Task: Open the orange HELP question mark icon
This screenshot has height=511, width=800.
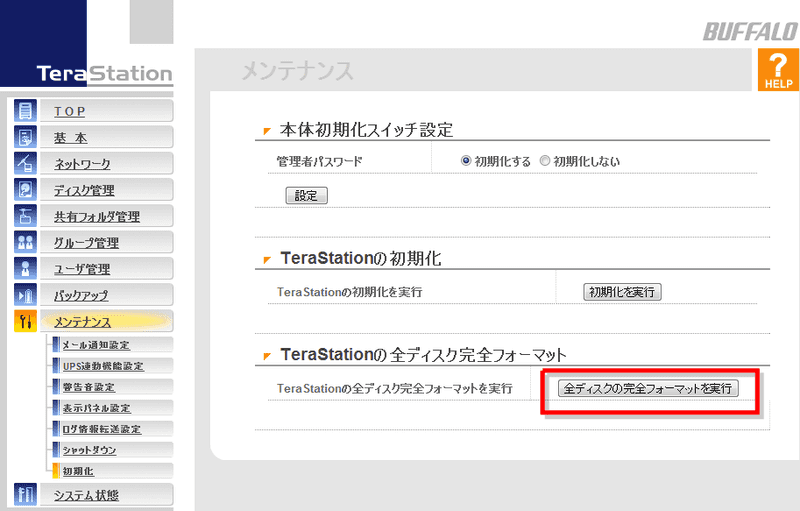Action: 778,70
